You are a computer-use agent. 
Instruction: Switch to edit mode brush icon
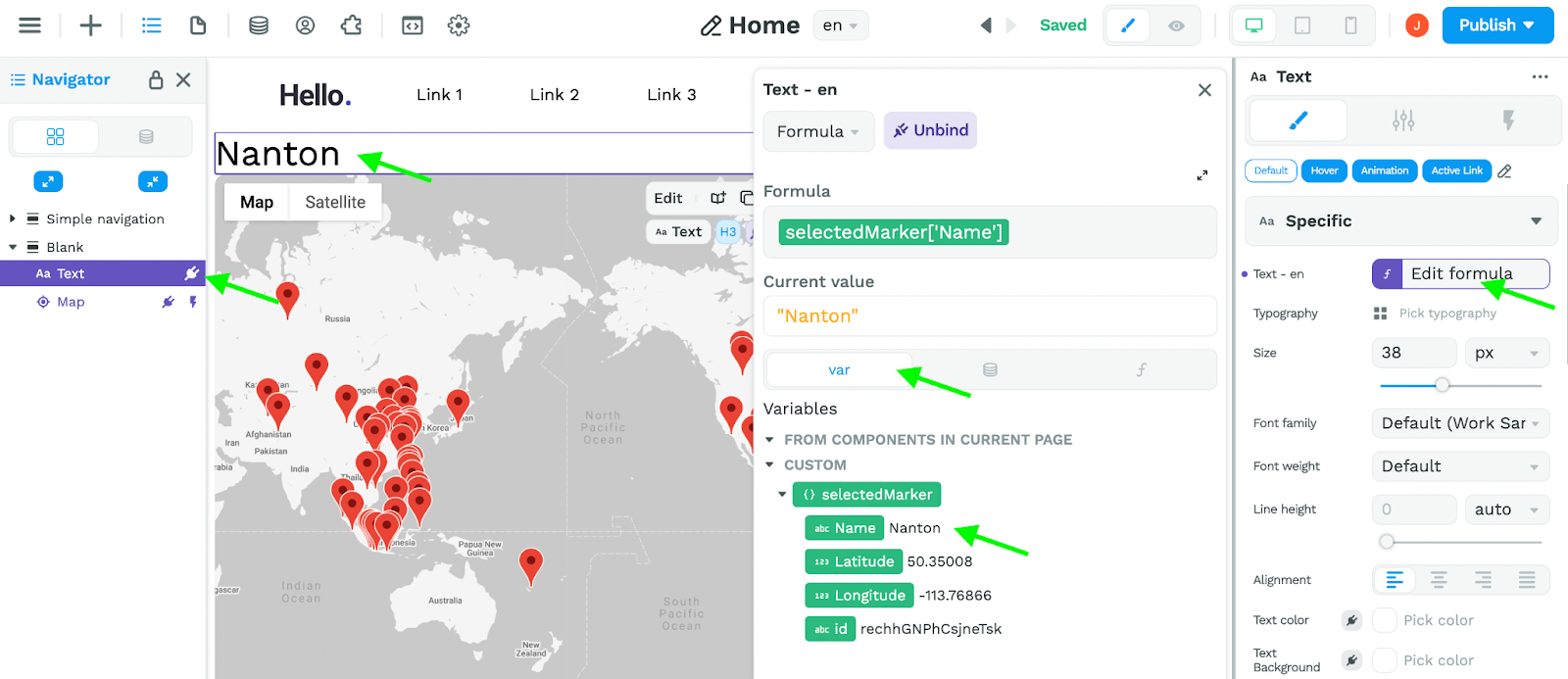(1128, 25)
